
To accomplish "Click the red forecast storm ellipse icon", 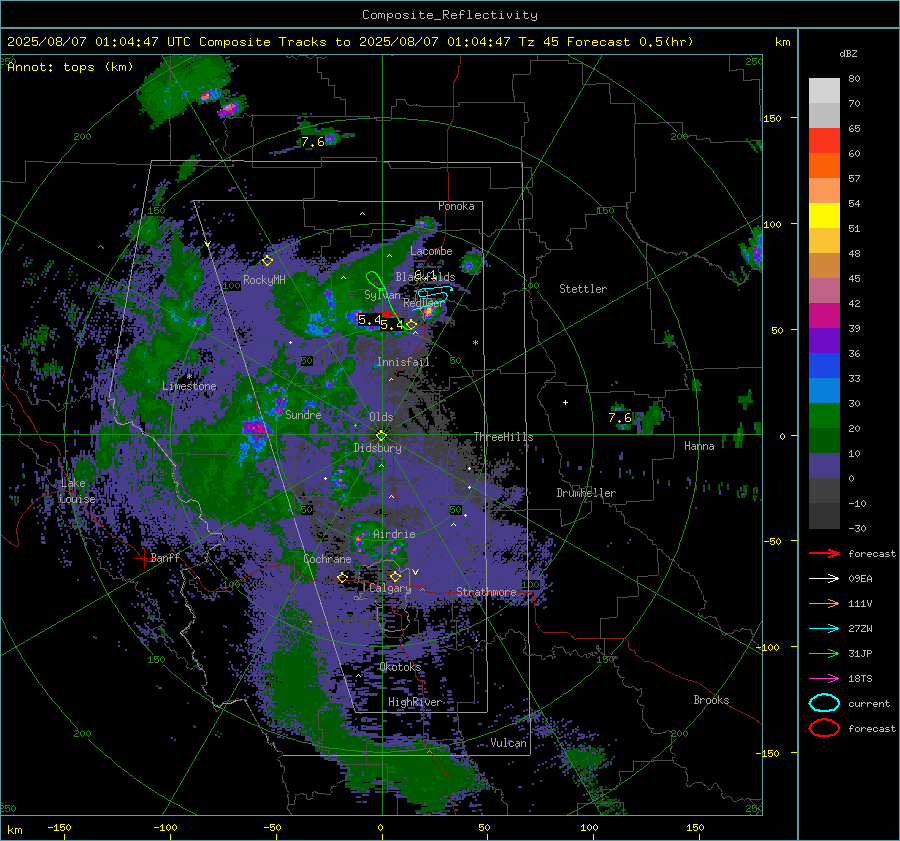I will click(824, 728).
